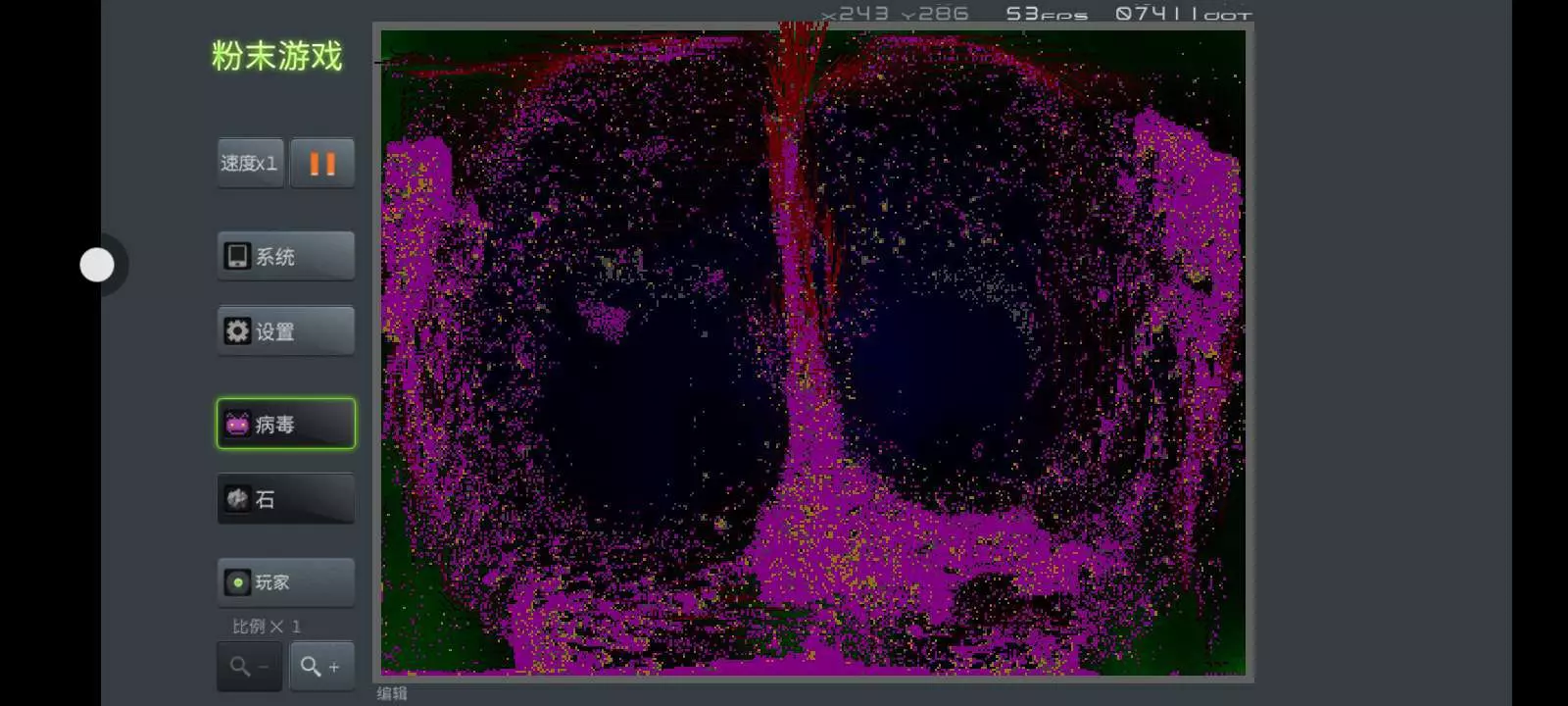Pause the simulation with the orange pause button
Screen dimensions: 1568x706
[x=322, y=163]
